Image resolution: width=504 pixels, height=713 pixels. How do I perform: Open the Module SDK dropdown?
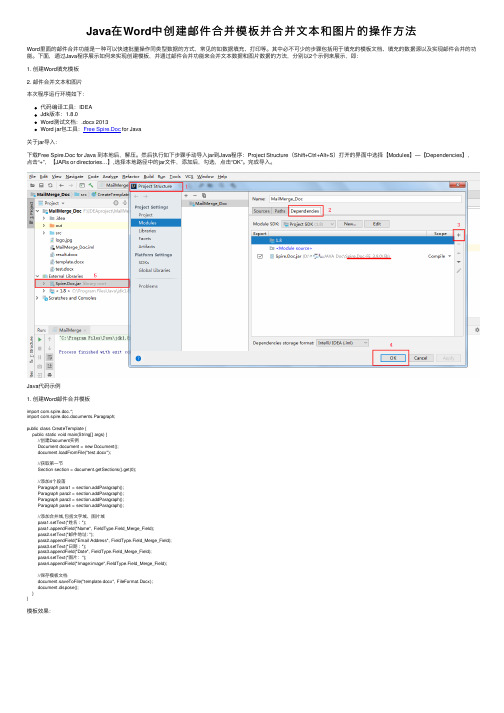point(308,224)
